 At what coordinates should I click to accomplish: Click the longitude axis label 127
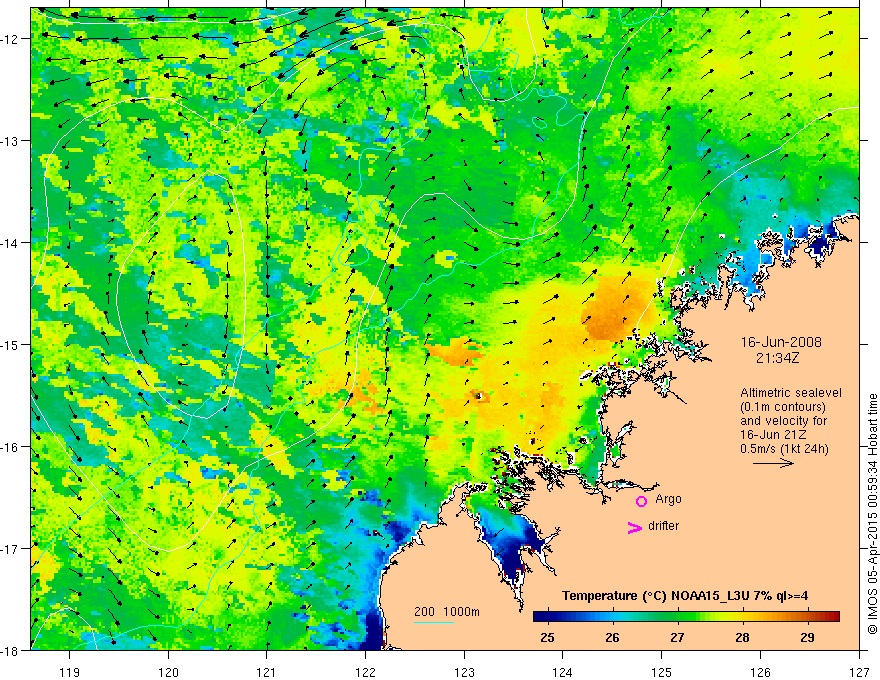click(859, 672)
